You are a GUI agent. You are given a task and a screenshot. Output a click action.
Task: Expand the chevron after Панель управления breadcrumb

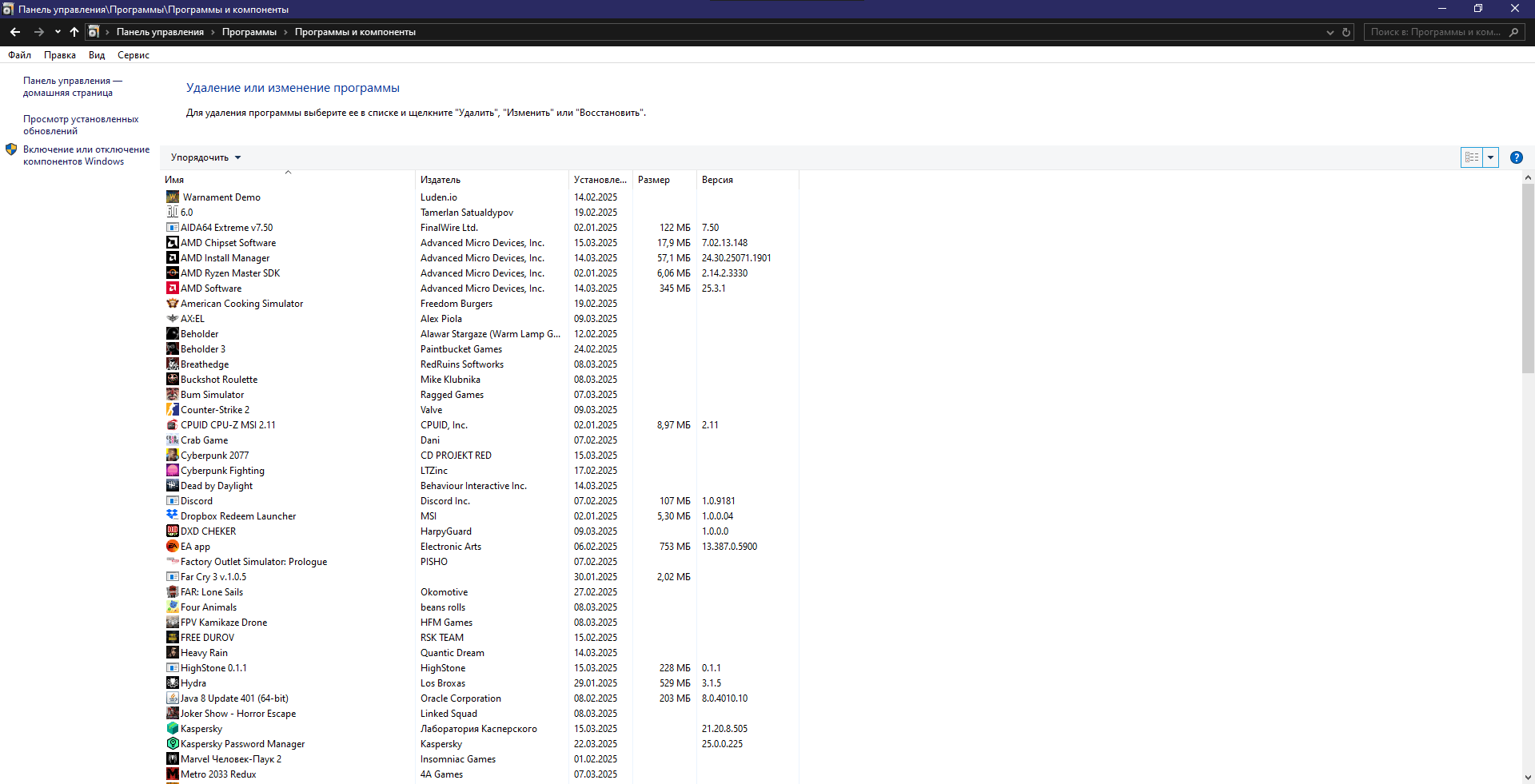coord(213,32)
